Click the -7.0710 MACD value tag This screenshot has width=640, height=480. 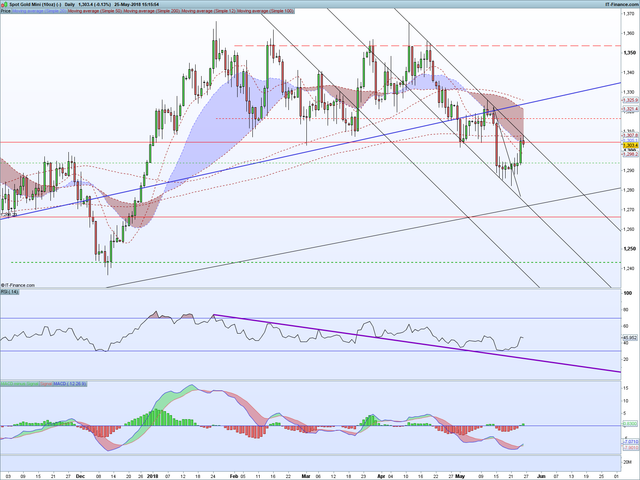point(631,442)
